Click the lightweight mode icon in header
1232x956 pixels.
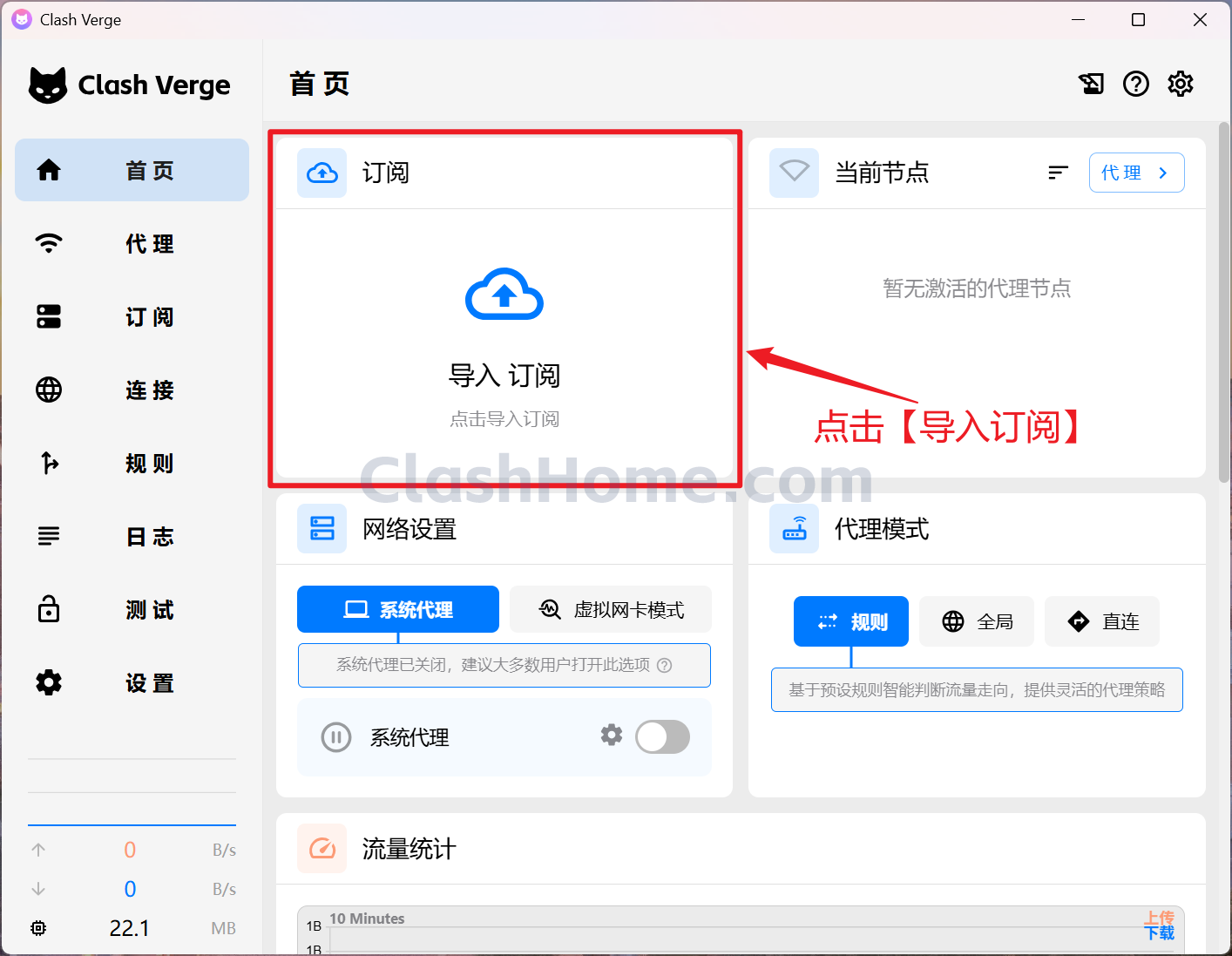pos(1092,84)
